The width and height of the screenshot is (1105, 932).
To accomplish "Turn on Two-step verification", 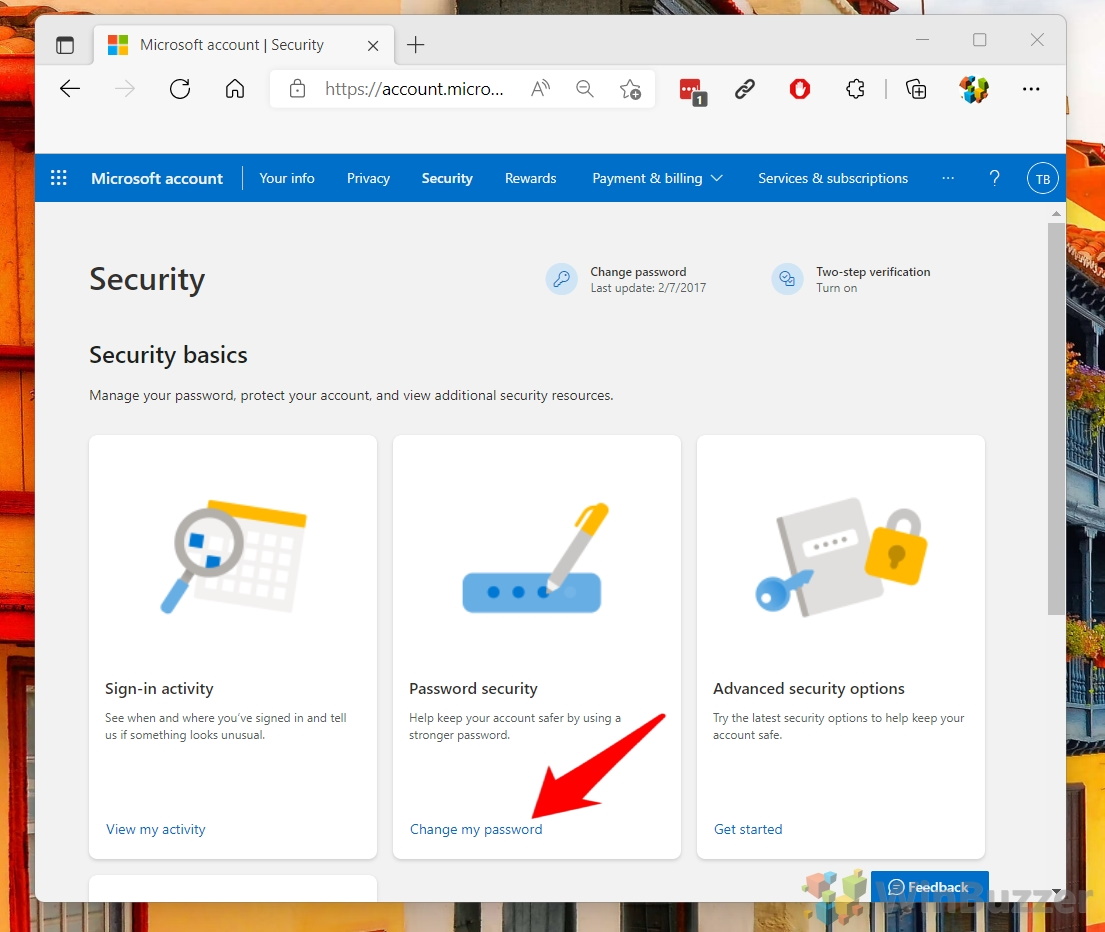I will pyautogui.click(x=837, y=288).
